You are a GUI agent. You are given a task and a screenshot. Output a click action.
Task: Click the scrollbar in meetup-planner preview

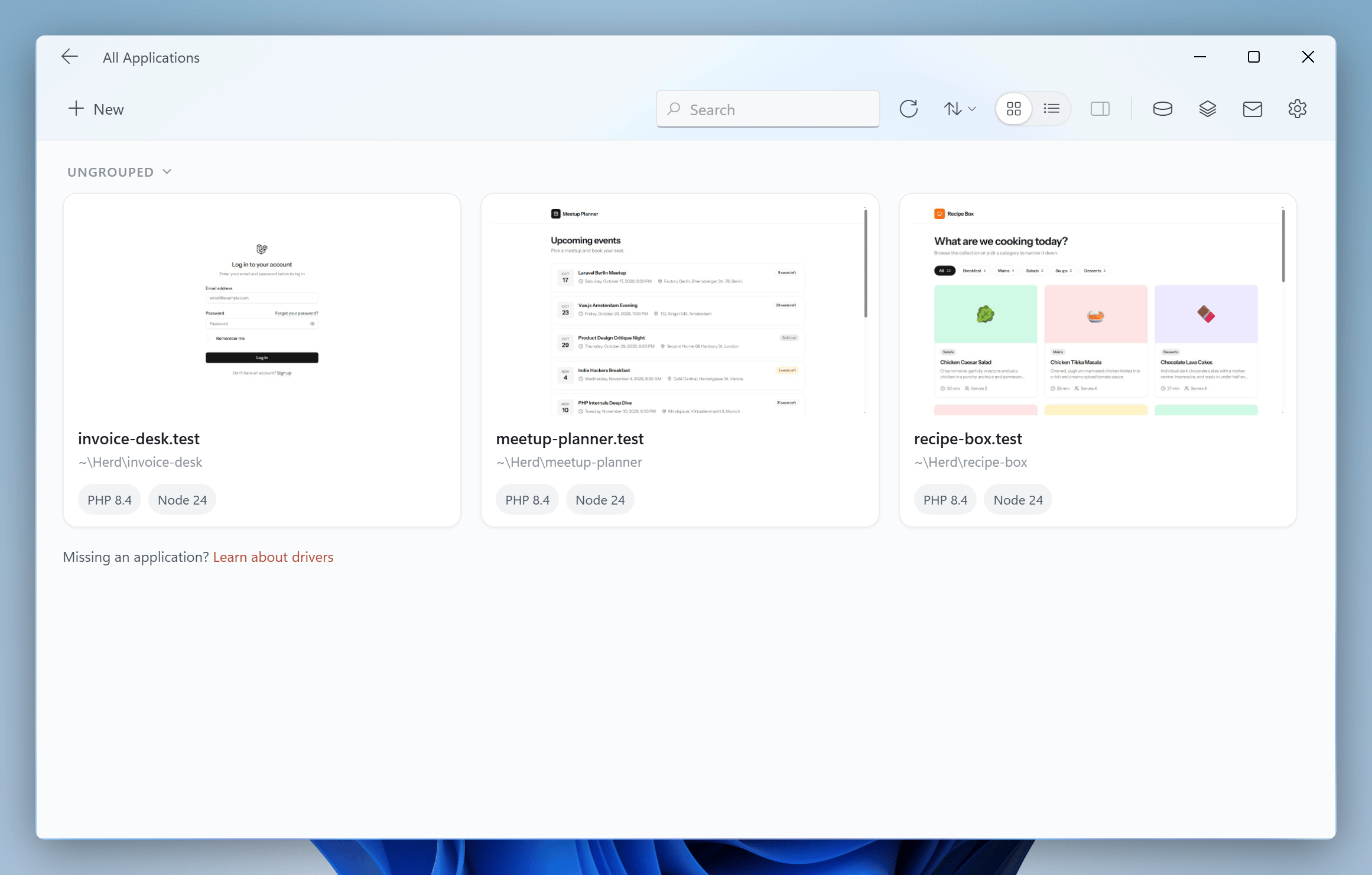865,264
